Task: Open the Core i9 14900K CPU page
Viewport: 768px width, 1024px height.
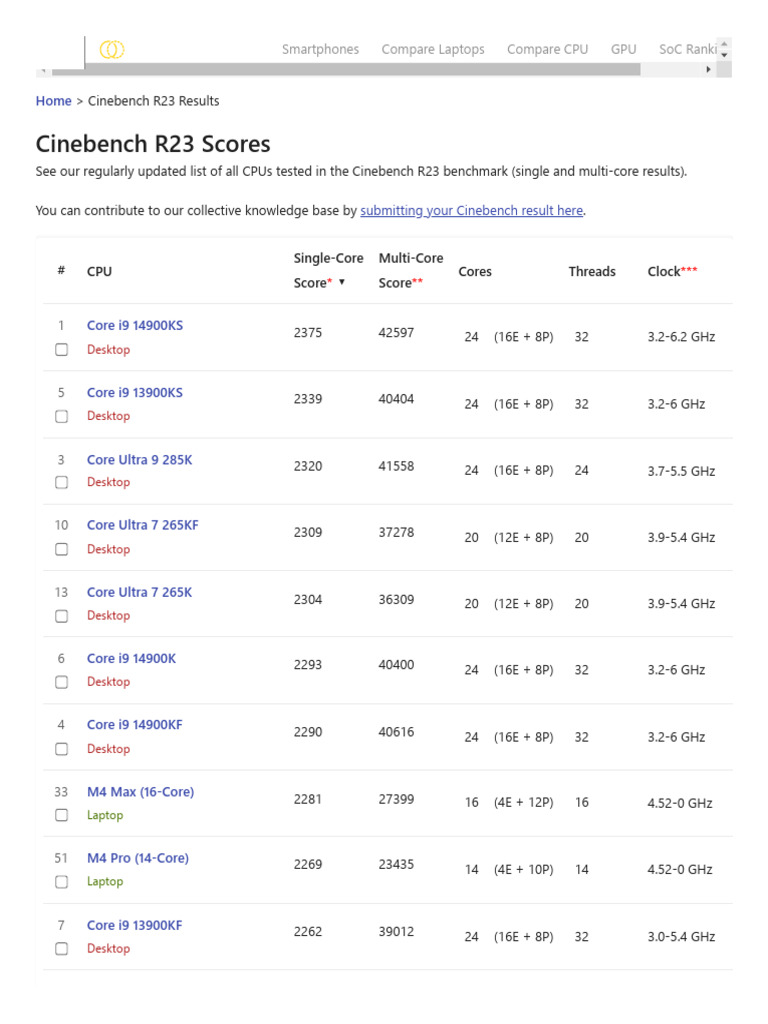Action: 131,658
